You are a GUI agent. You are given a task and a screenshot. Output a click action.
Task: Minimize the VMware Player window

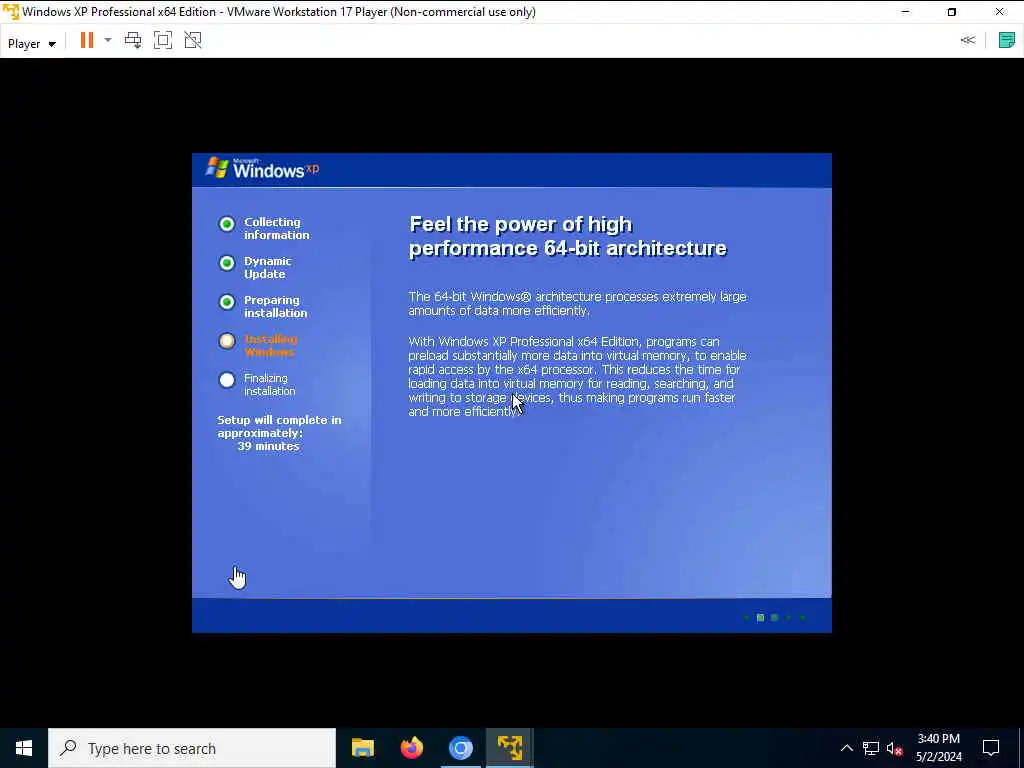click(905, 12)
